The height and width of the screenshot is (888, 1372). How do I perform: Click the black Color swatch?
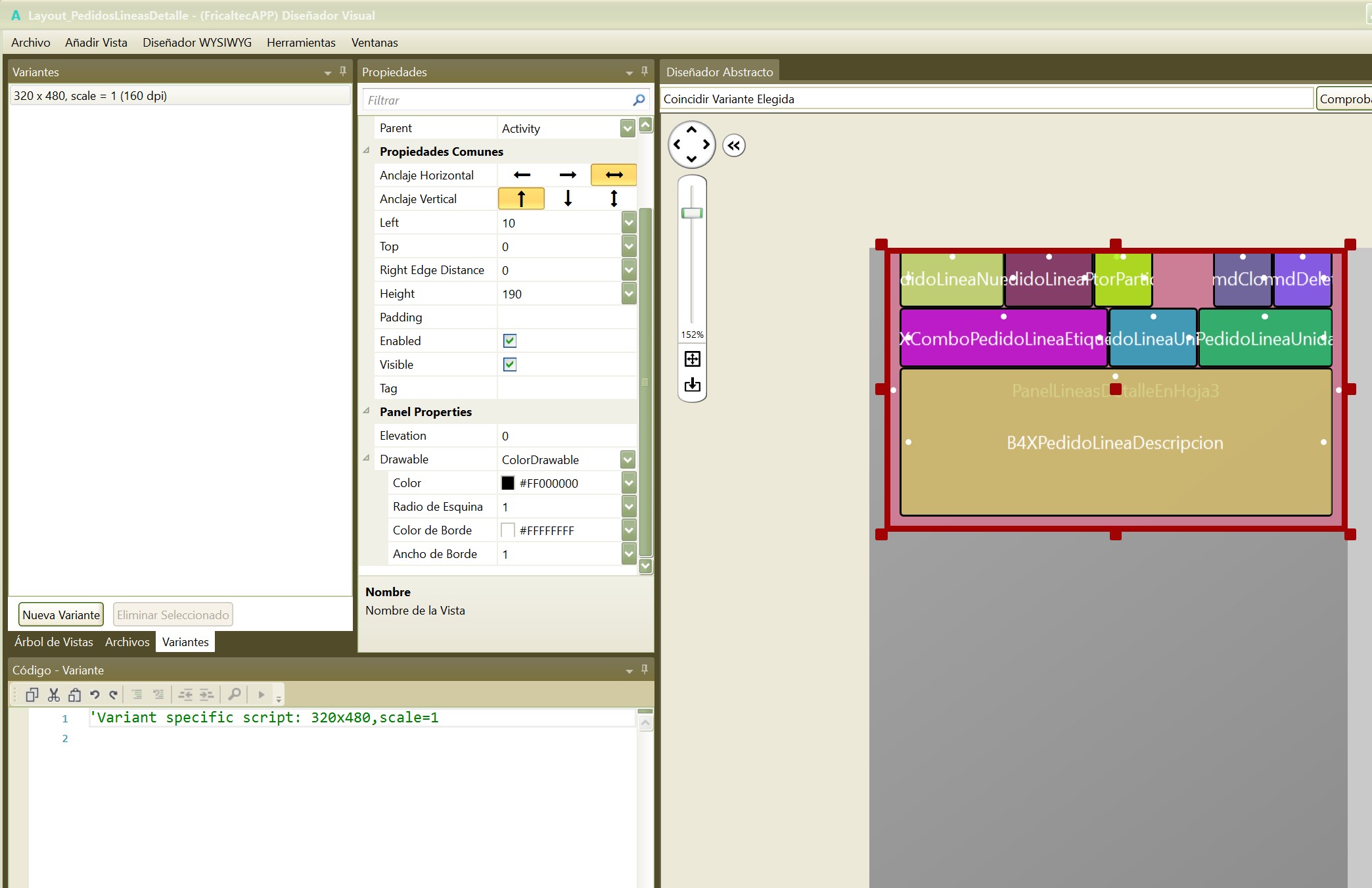[x=508, y=483]
